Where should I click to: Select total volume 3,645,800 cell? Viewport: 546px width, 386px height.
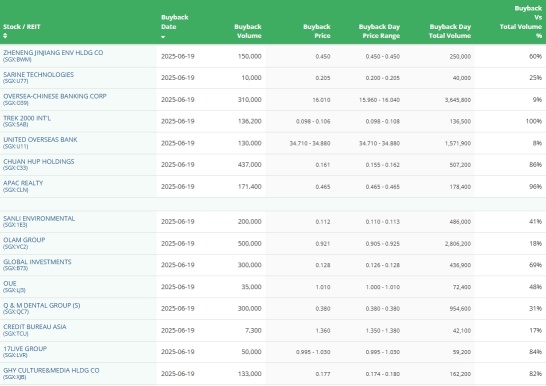tap(458, 100)
